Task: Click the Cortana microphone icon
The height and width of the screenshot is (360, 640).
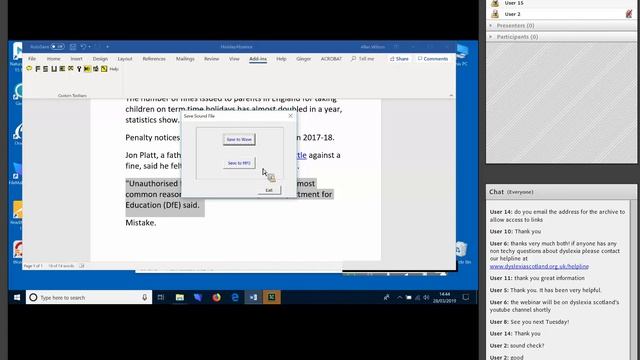Action: pos(144,298)
